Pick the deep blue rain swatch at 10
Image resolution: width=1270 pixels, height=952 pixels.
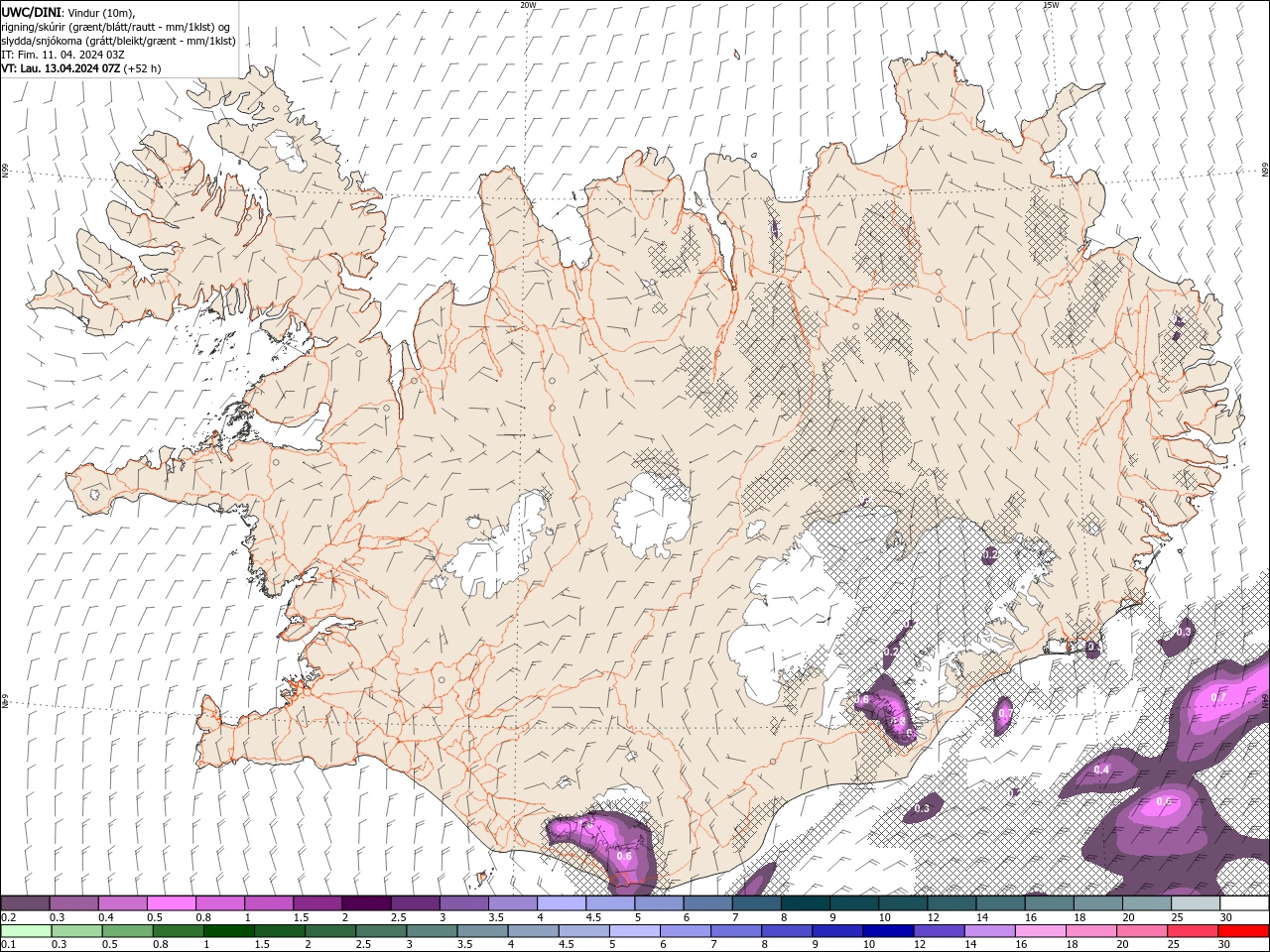point(887,931)
